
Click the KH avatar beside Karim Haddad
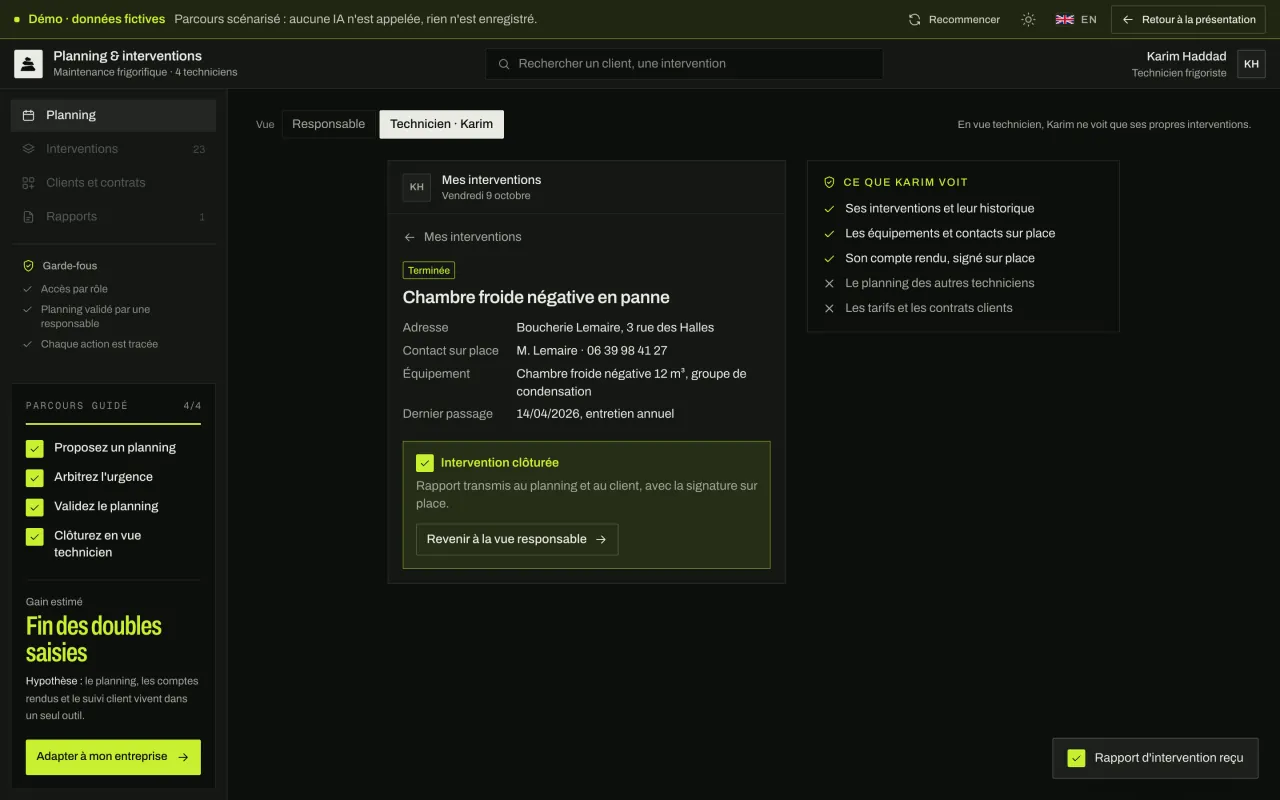click(x=1251, y=64)
